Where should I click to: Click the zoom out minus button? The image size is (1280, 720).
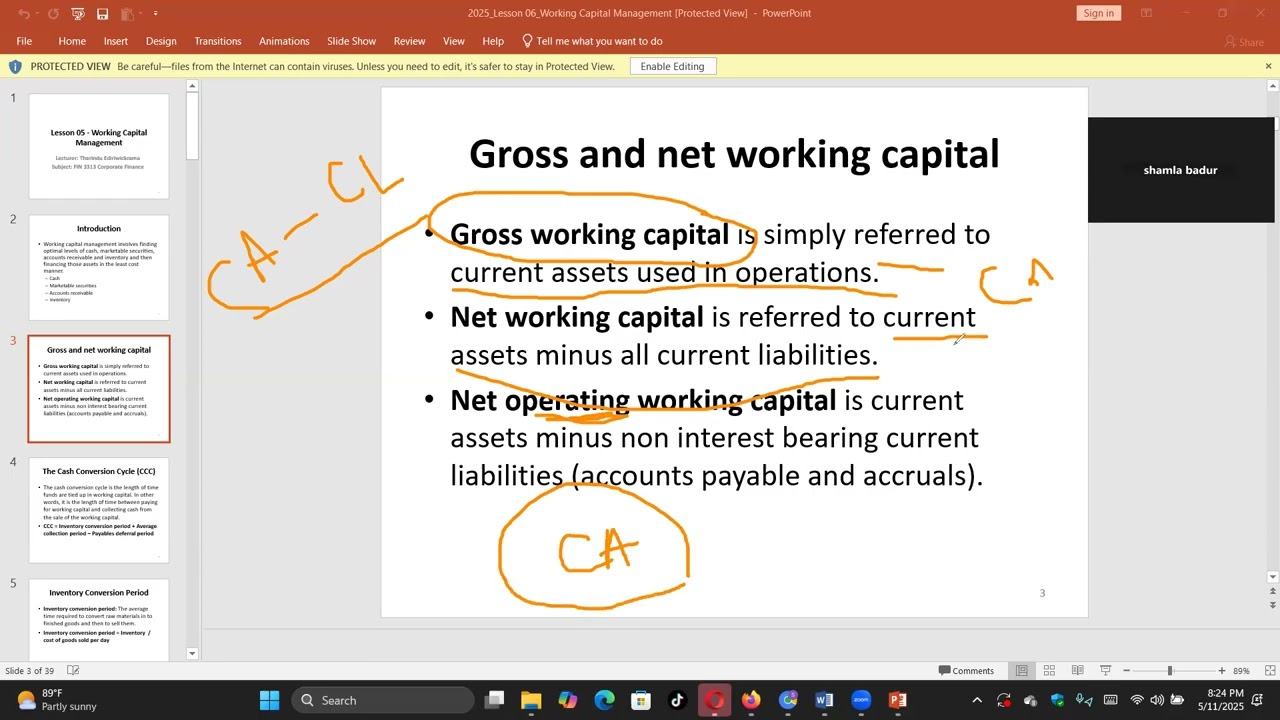[x=1126, y=671]
